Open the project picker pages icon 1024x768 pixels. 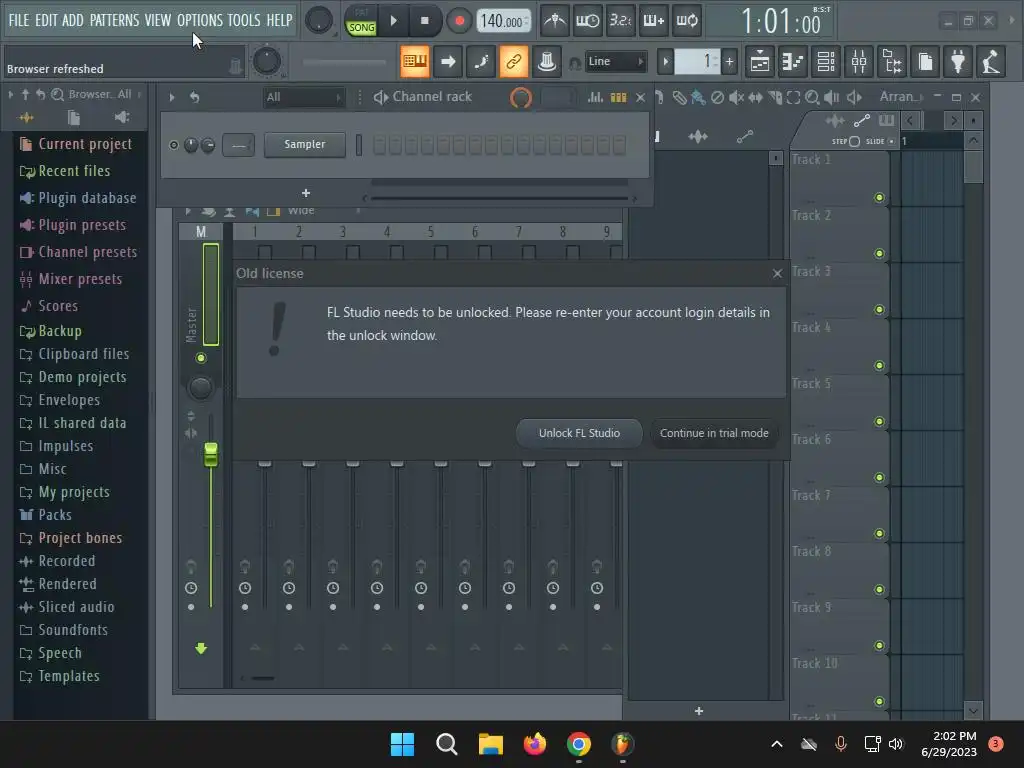925,62
